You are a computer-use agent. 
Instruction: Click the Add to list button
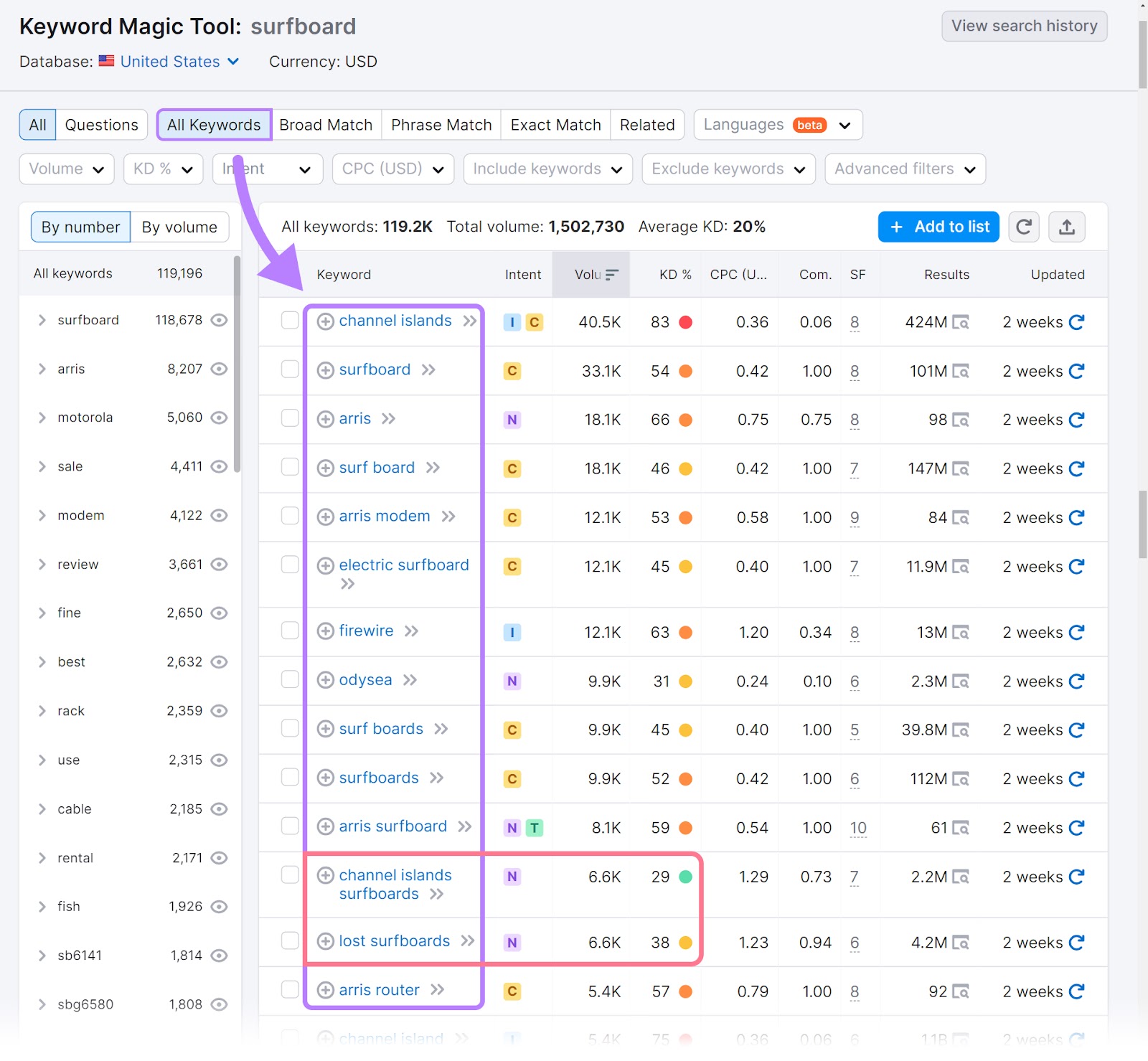click(938, 227)
